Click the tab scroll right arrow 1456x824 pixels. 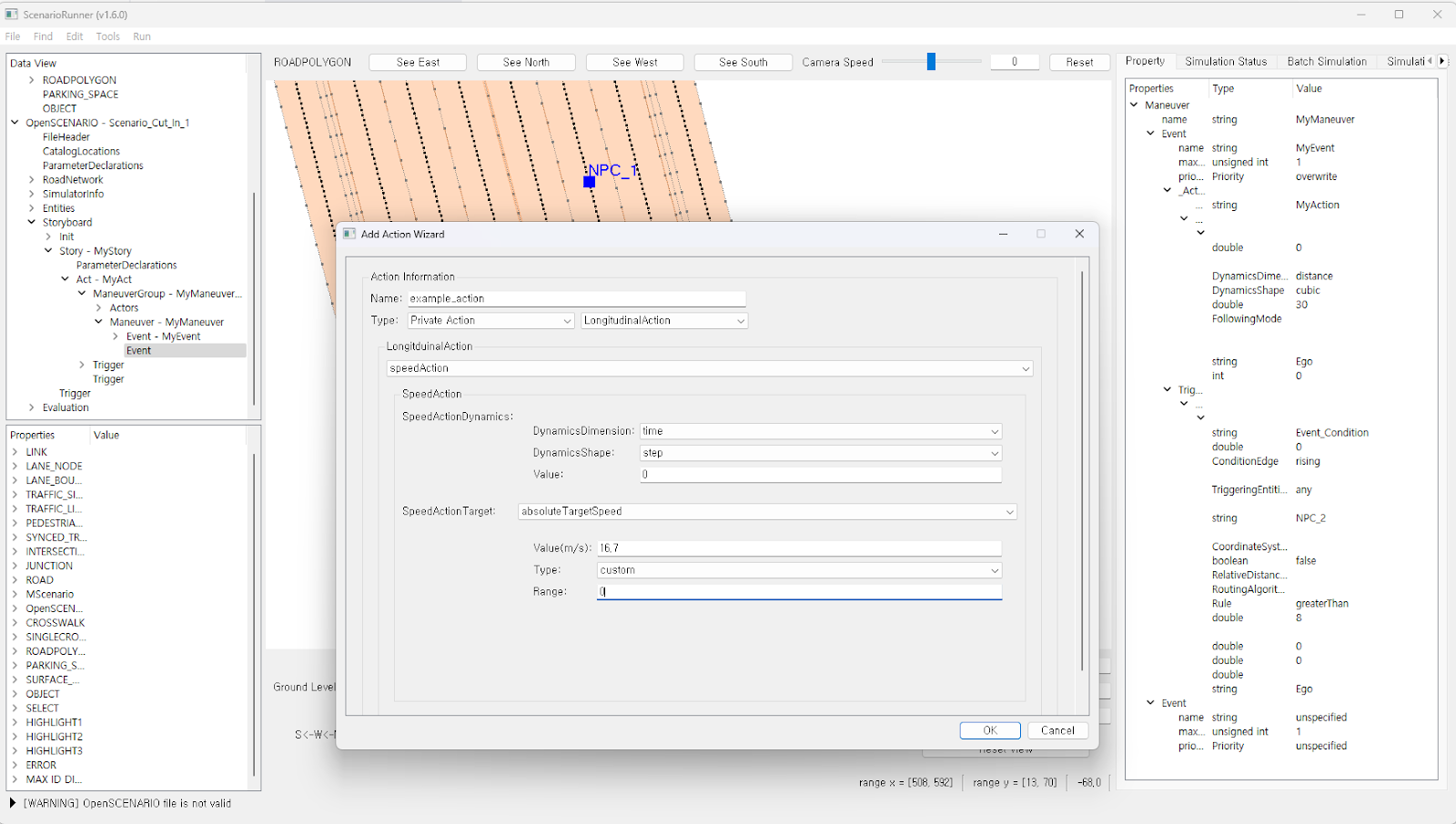1441,61
